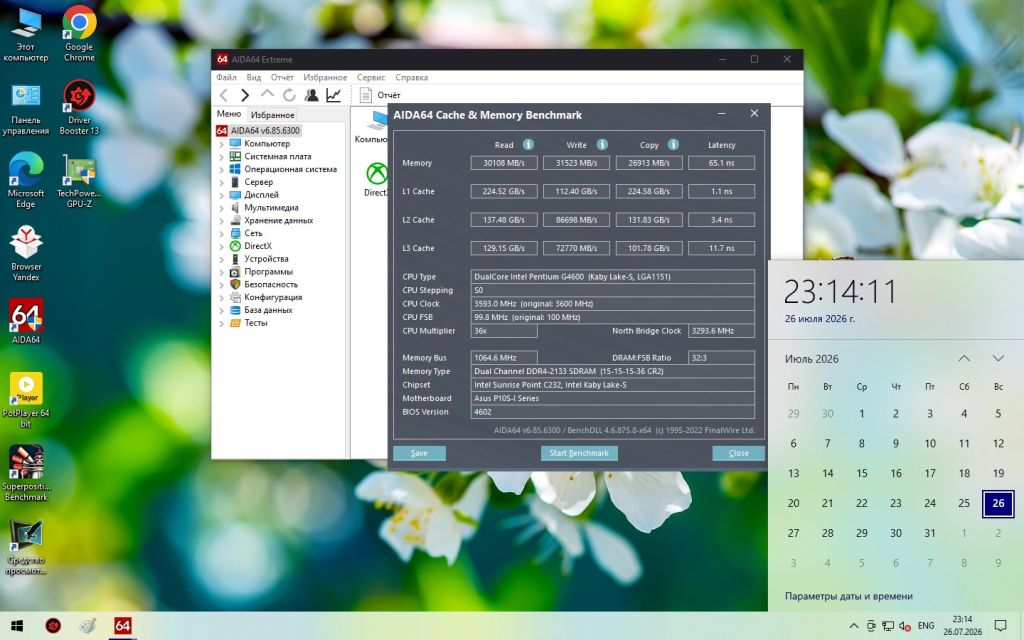Go to next month in calendar
This screenshot has height=640, width=1024.
[x=998, y=359]
